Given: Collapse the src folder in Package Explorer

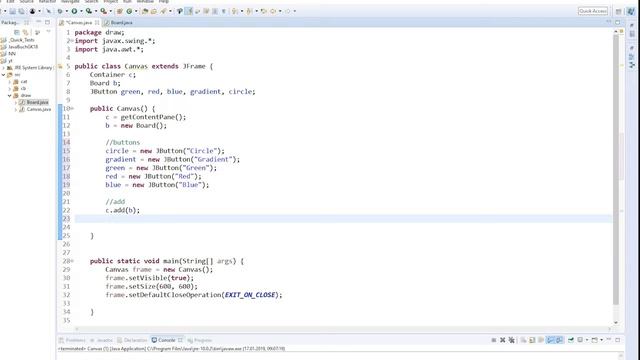Looking at the screenshot, I should tap(4, 75).
